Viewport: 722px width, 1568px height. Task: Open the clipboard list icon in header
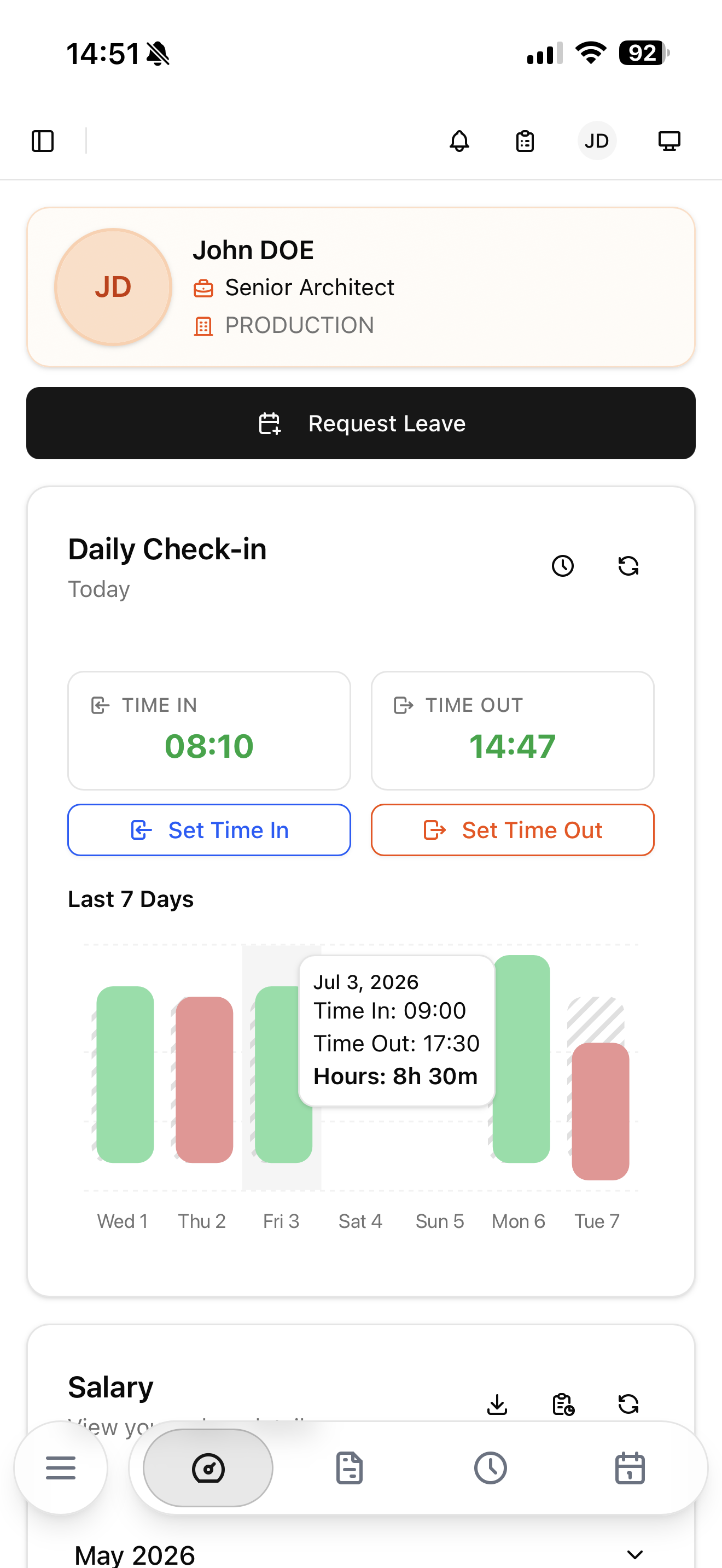[525, 141]
